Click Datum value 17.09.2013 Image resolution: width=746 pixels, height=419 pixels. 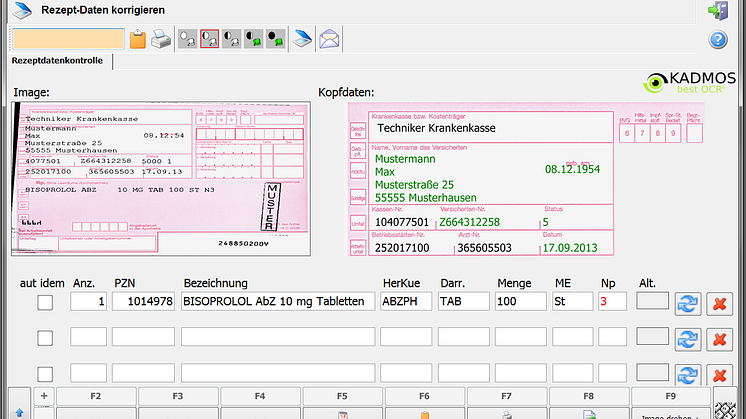570,248
